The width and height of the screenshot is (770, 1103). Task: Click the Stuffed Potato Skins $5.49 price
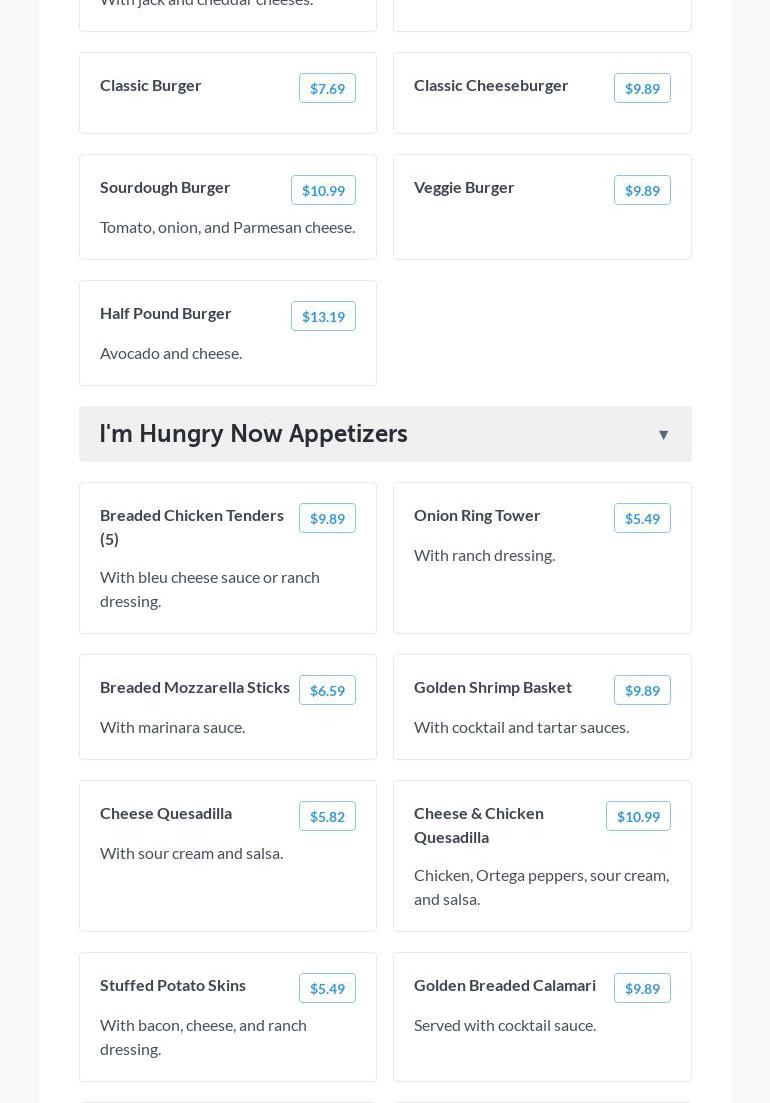327,988
